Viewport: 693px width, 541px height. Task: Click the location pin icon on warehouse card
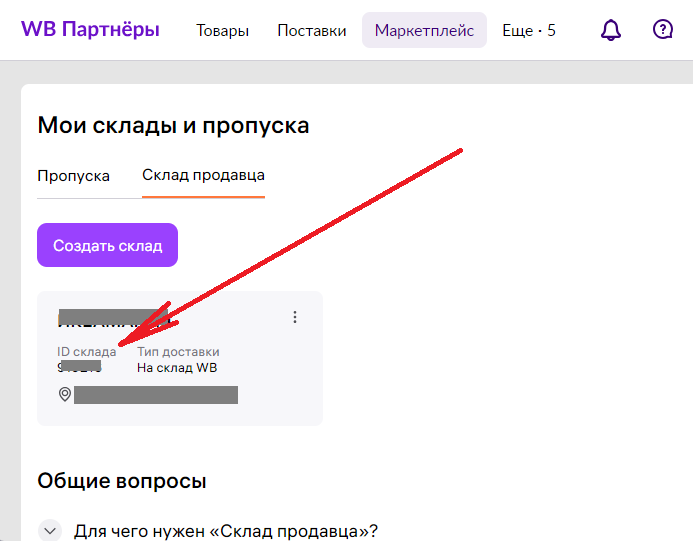(65, 394)
